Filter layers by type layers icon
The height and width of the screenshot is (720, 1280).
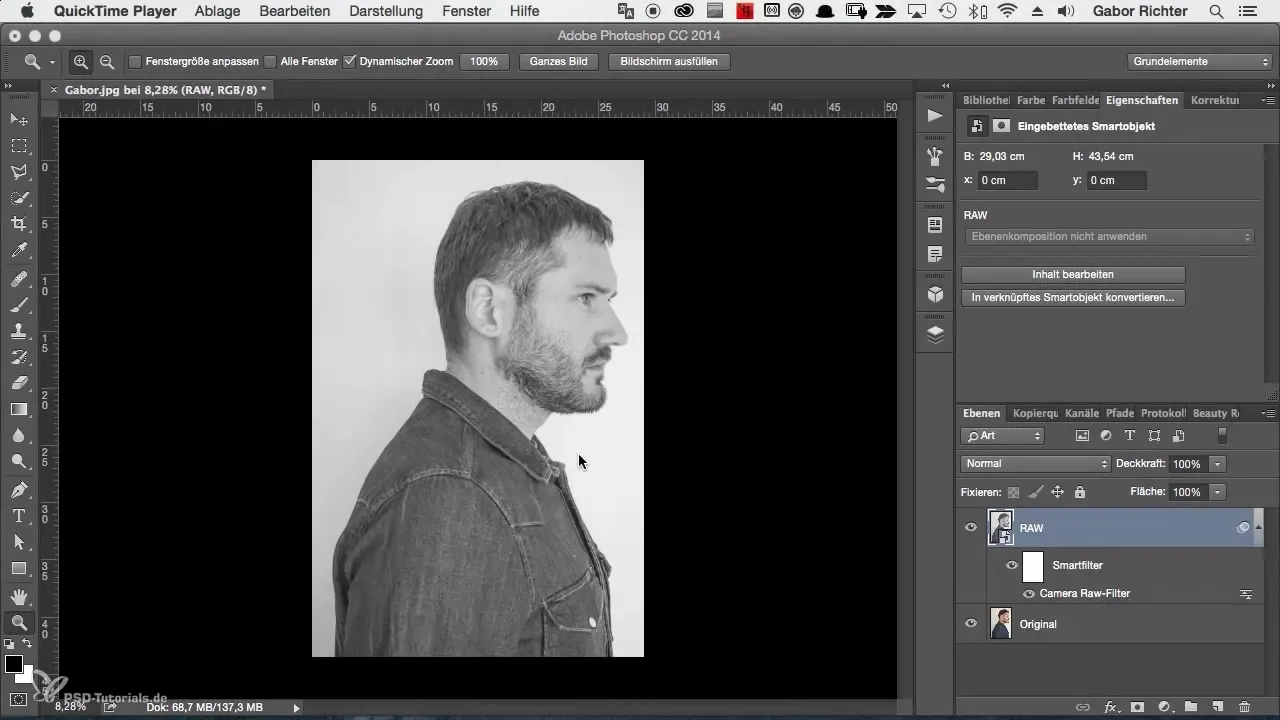1130,436
